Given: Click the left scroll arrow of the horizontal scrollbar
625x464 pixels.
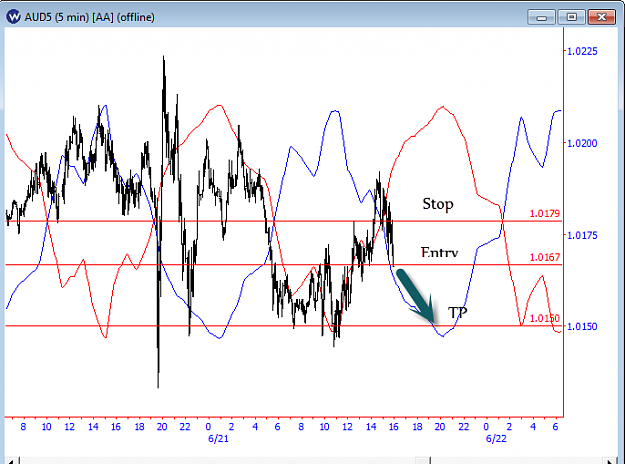Looking at the screenshot, I should [11, 461].
